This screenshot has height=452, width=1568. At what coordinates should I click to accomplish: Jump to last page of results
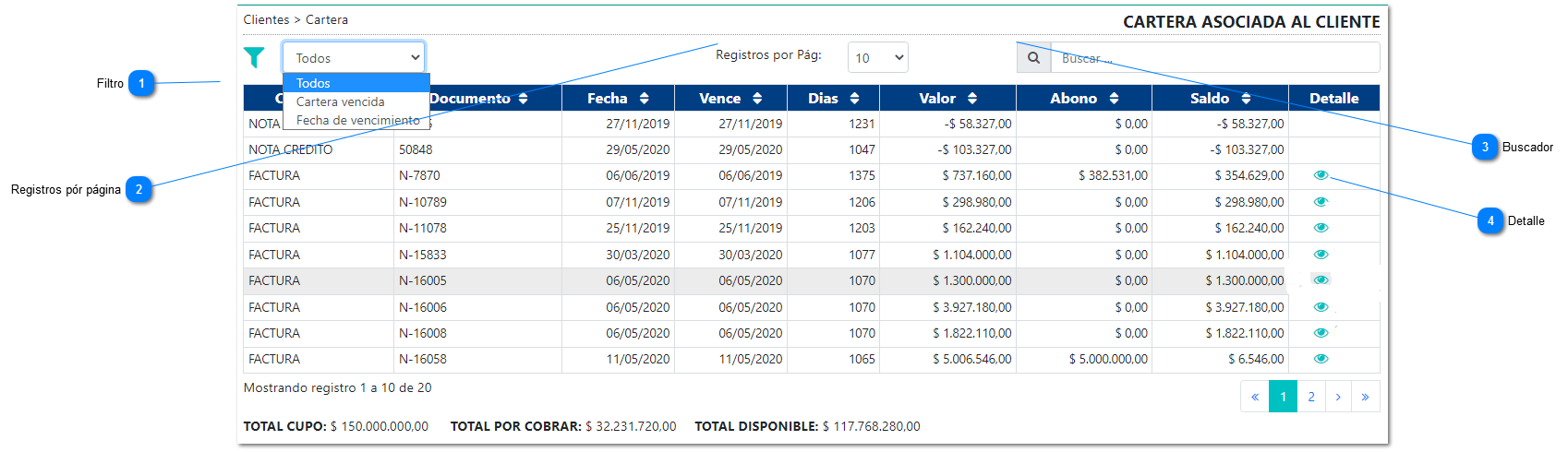(x=1365, y=397)
